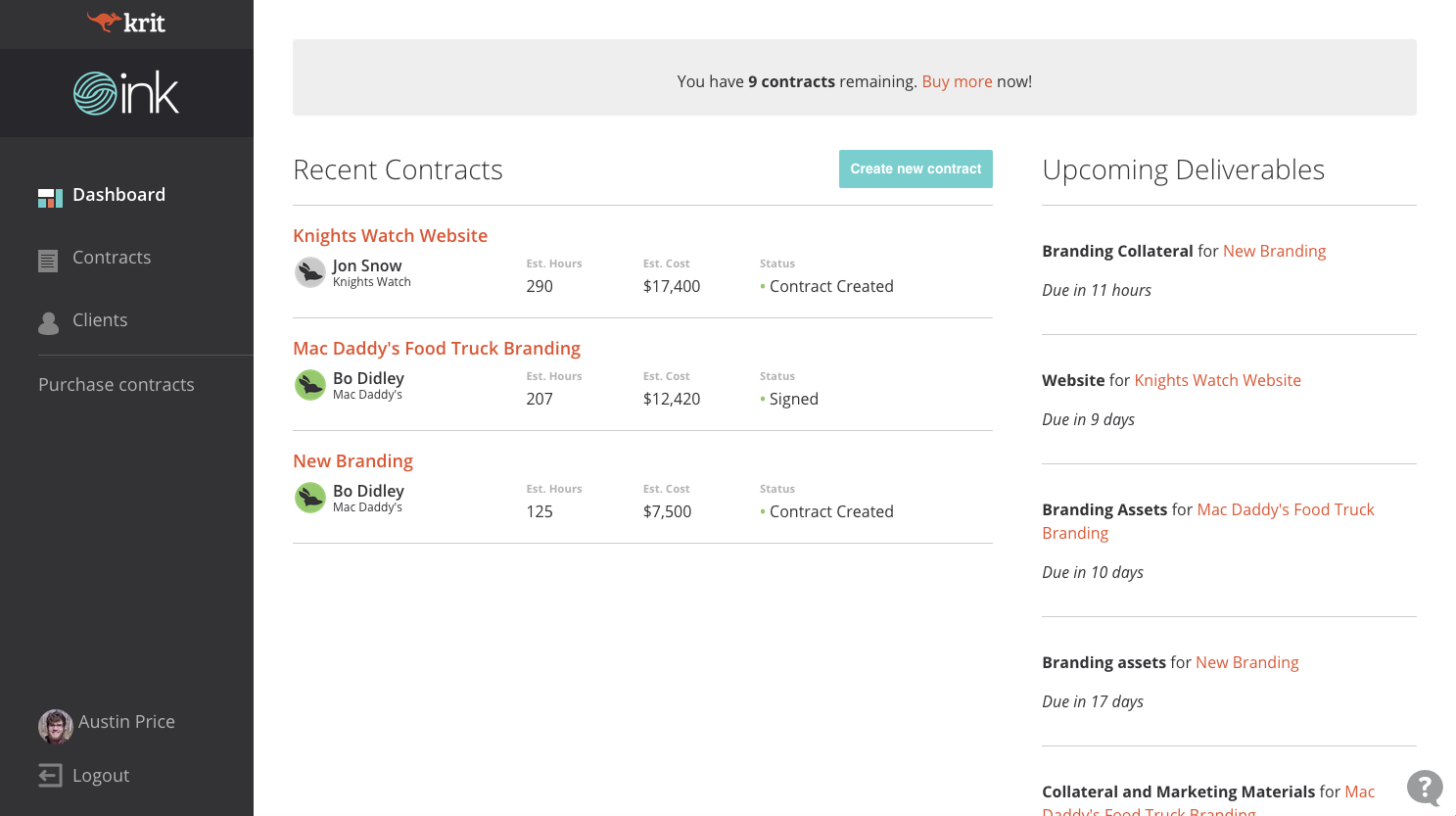Click Bo Didley avatar in Mac Daddy's Food Truck row

[310, 385]
